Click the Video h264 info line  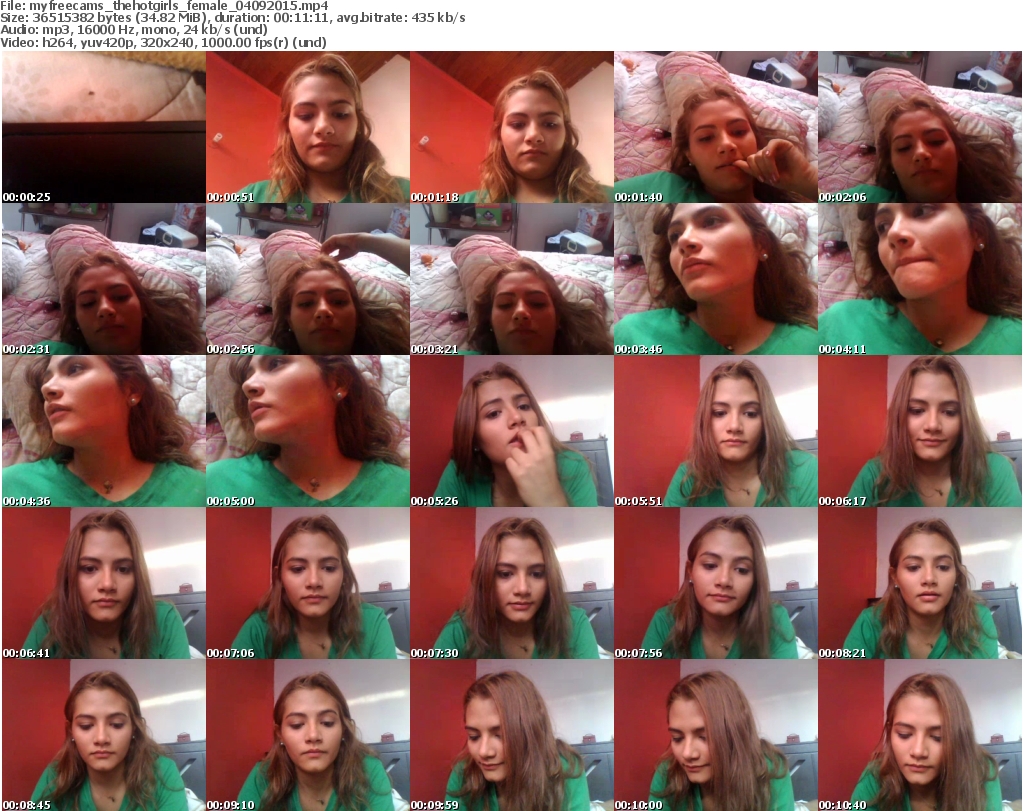point(163,42)
